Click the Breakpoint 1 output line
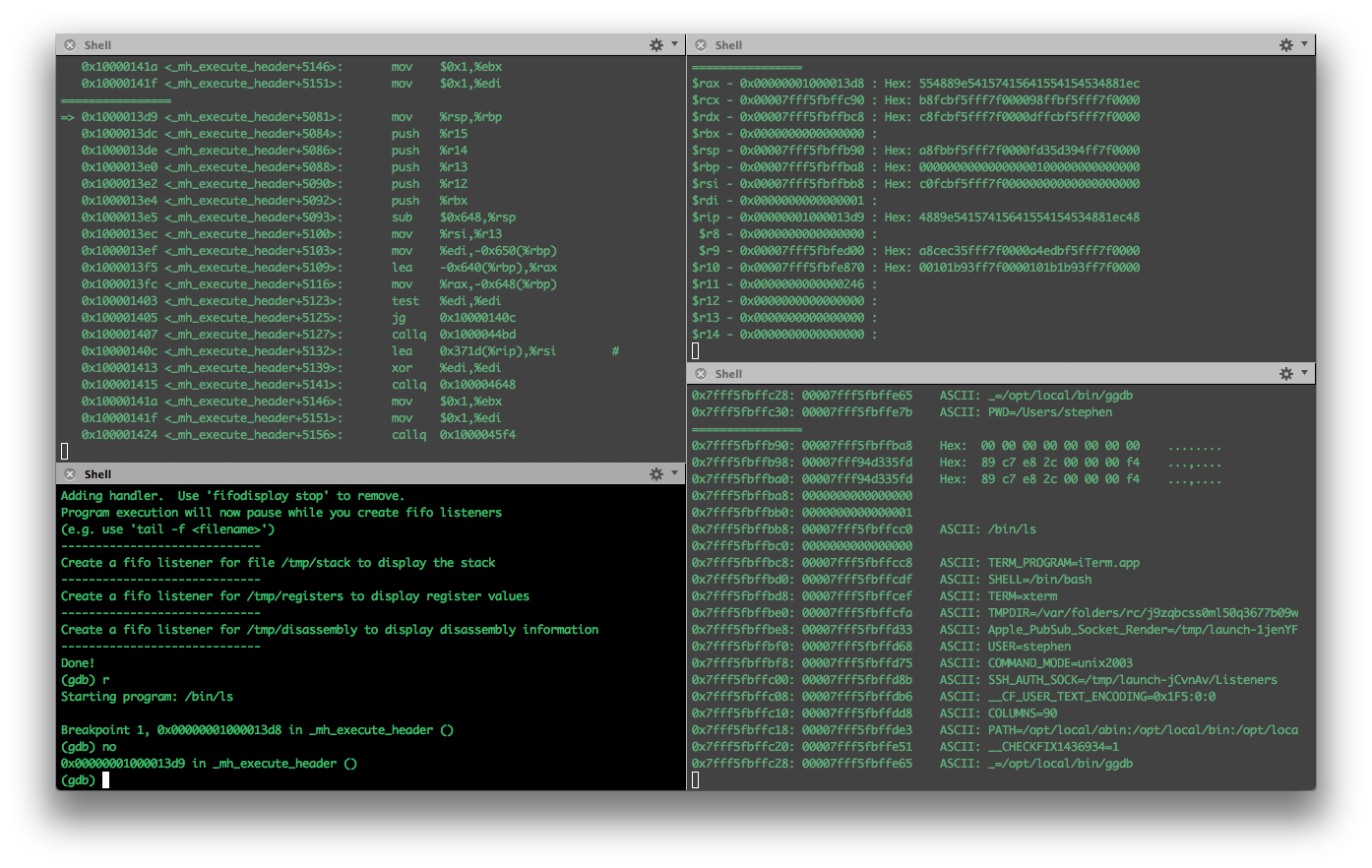The width and height of the screenshot is (1372, 868). pyautogui.click(x=257, y=730)
